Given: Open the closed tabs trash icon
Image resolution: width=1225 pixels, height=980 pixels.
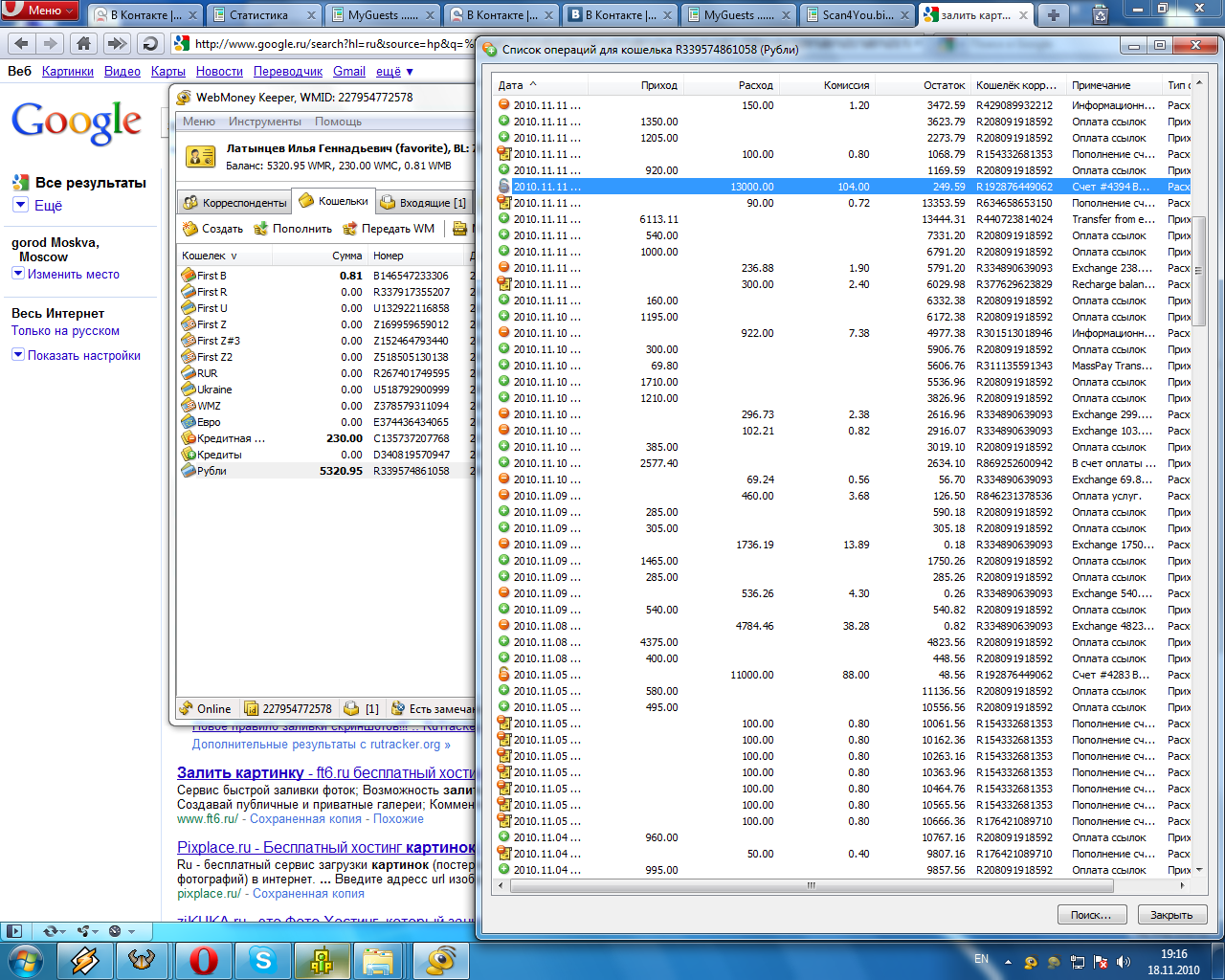Looking at the screenshot, I should coord(1100,14).
